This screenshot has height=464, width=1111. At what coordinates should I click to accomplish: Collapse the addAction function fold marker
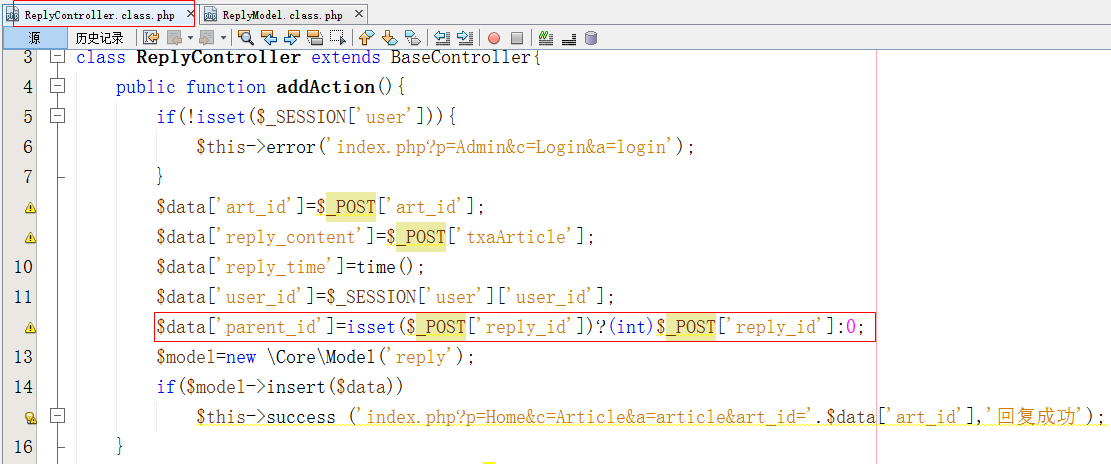(x=57, y=87)
